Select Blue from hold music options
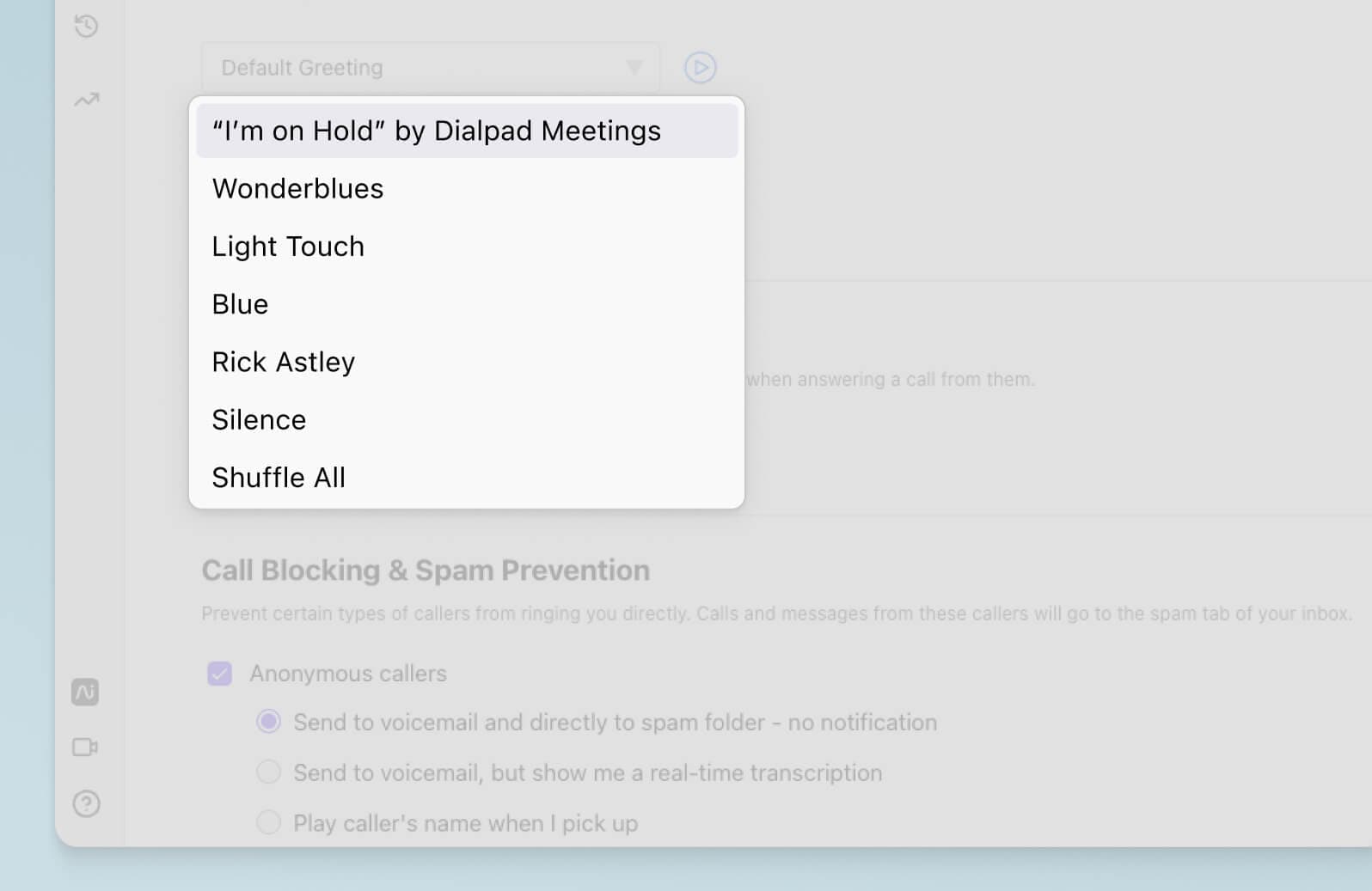 [x=240, y=304]
